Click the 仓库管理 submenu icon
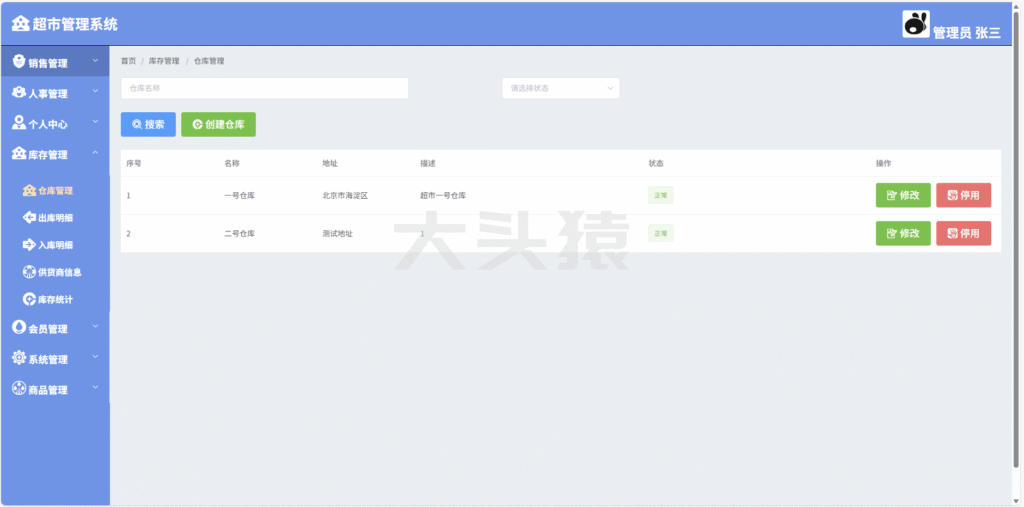Screen dimensions: 1024x507 pos(29,190)
